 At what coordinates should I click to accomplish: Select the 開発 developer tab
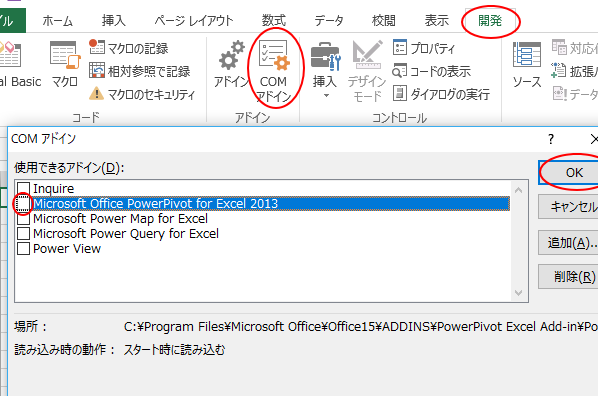click(490, 21)
